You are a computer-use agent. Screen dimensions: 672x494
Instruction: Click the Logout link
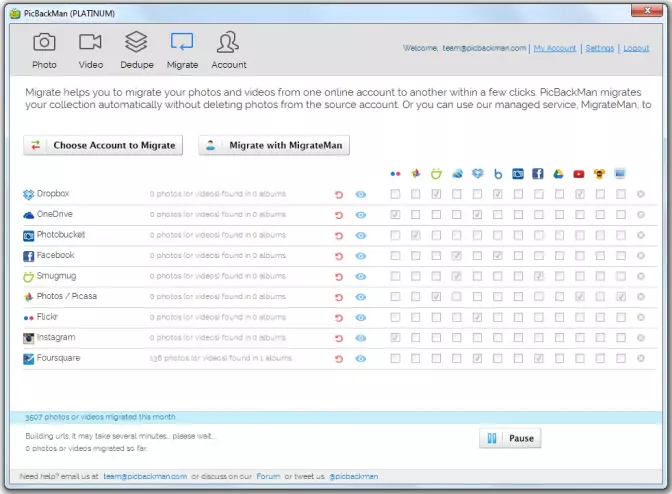coord(636,48)
